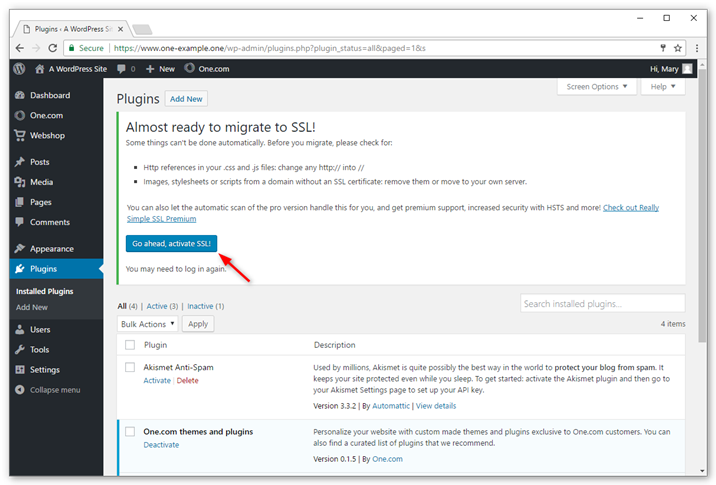
Task: Click the browser reload icon
Action: [x=53, y=48]
